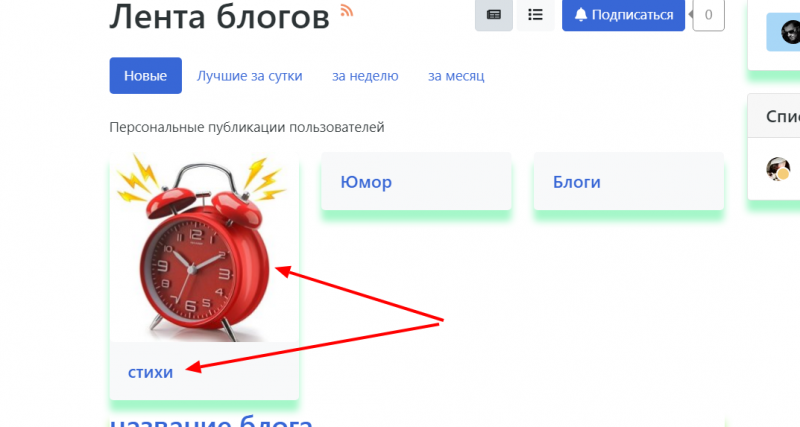Show Лучшие за сутки posts

tap(249, 76)
